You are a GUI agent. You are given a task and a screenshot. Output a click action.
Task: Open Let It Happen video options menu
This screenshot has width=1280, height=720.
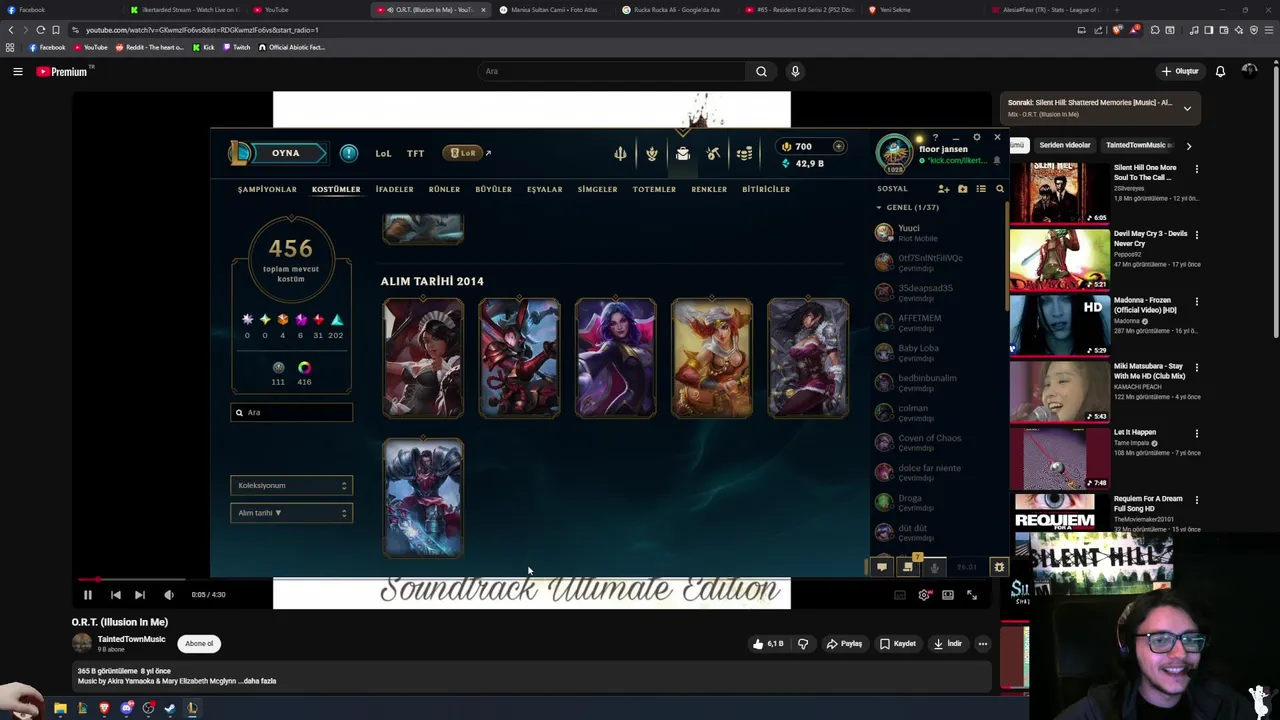pyautogui.click(x=1196, y=434)
